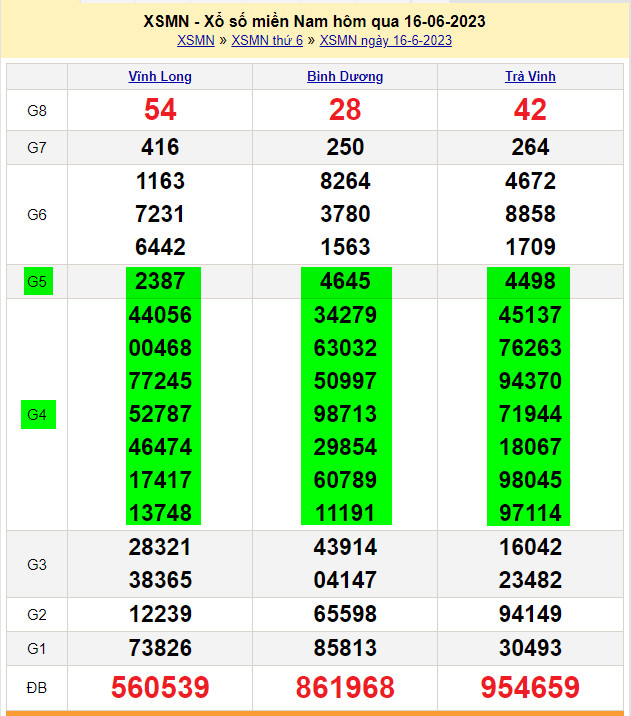631x716 pixels.
Task: Select the highlighted G5 row label
Action: point(38,281)
